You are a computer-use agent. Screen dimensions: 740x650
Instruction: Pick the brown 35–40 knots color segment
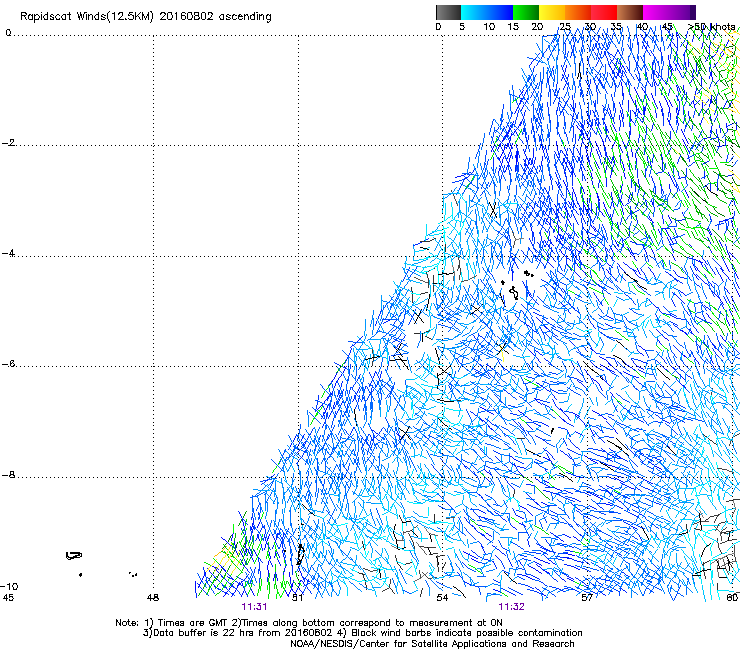pos(630,12)
